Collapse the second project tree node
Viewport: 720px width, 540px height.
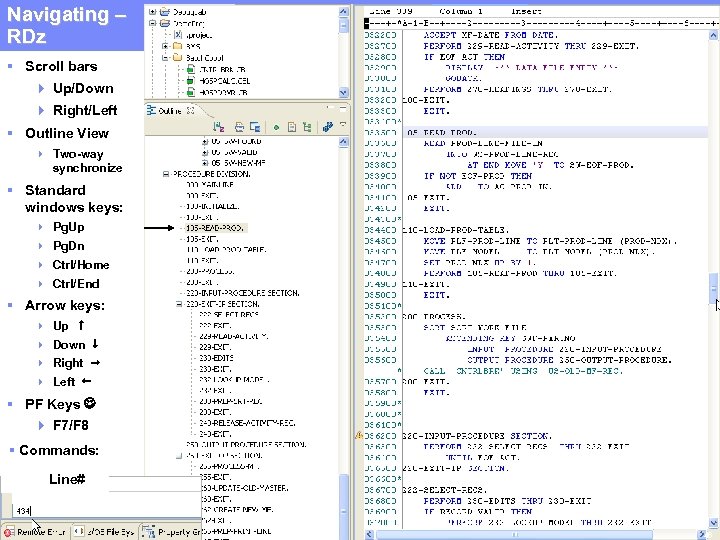click(x=152, y=23)
